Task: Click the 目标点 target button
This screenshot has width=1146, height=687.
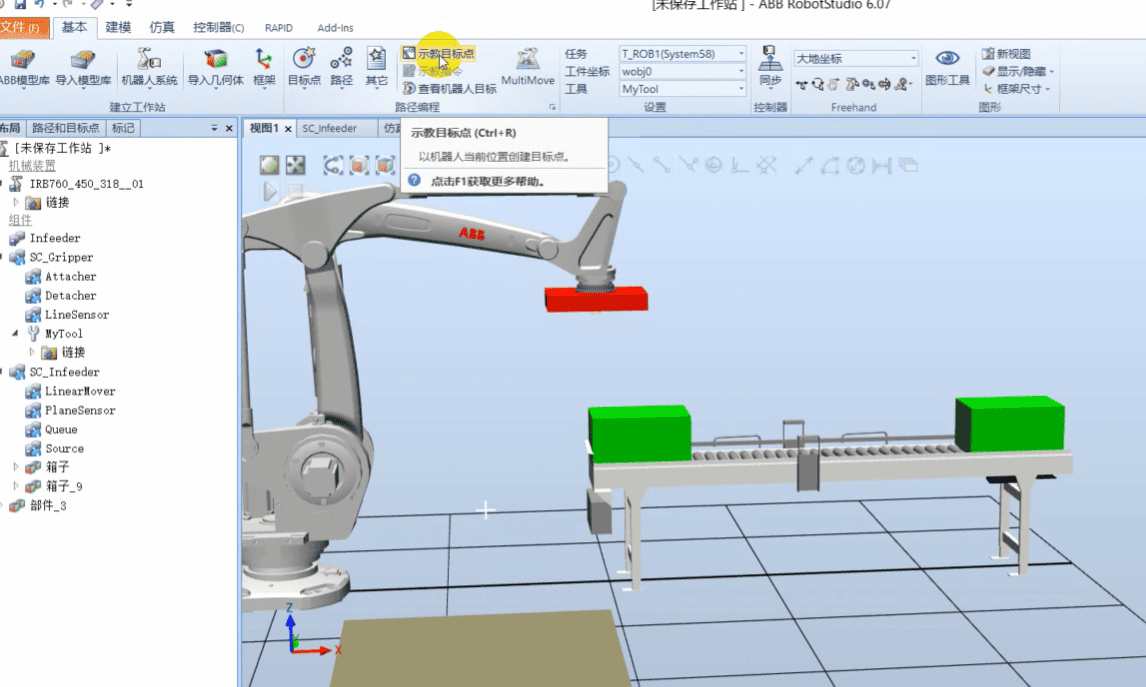Action: point(304,67)
